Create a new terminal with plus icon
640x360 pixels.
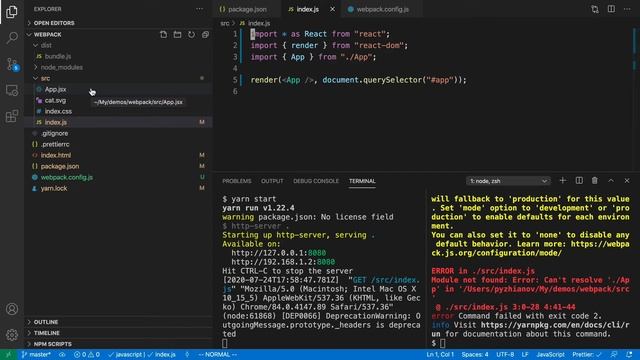[562, 180]
